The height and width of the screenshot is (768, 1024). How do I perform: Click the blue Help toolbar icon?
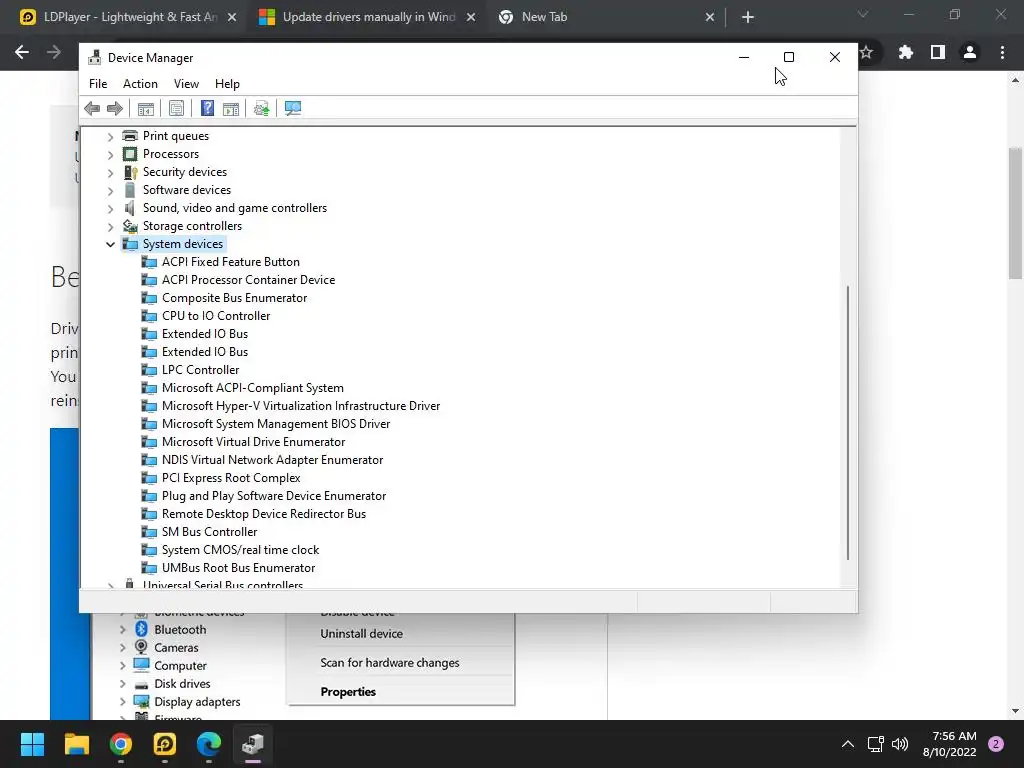point(207,108)
